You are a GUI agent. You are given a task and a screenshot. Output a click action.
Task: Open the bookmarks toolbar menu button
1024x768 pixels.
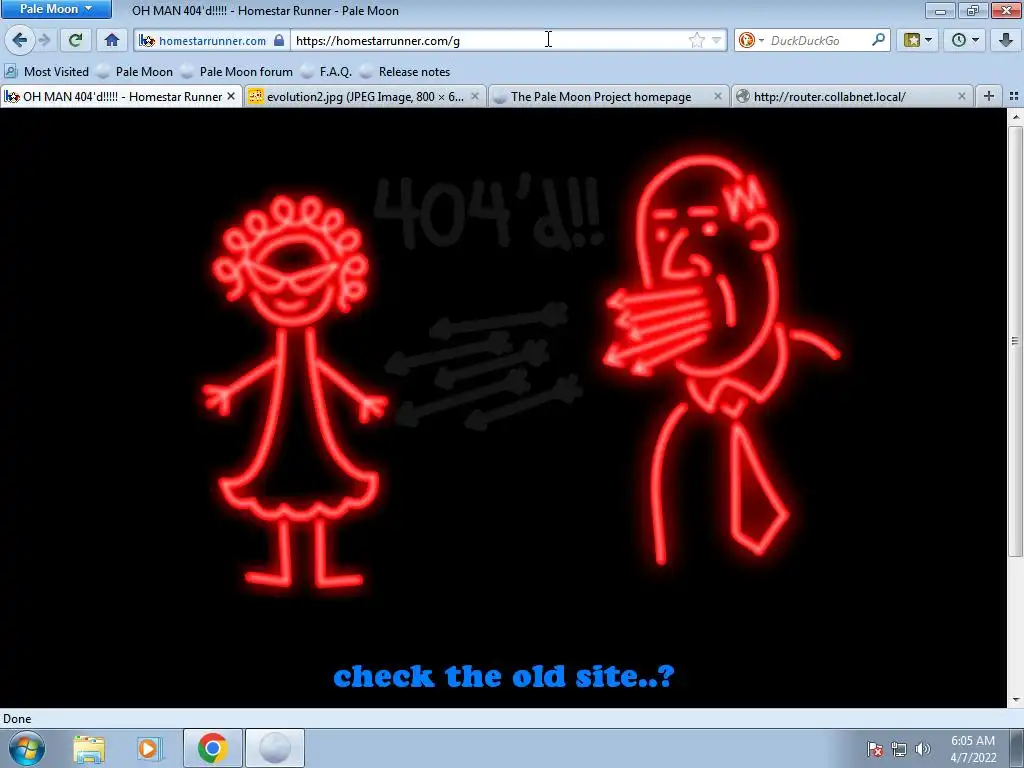(x=918, y=40)
